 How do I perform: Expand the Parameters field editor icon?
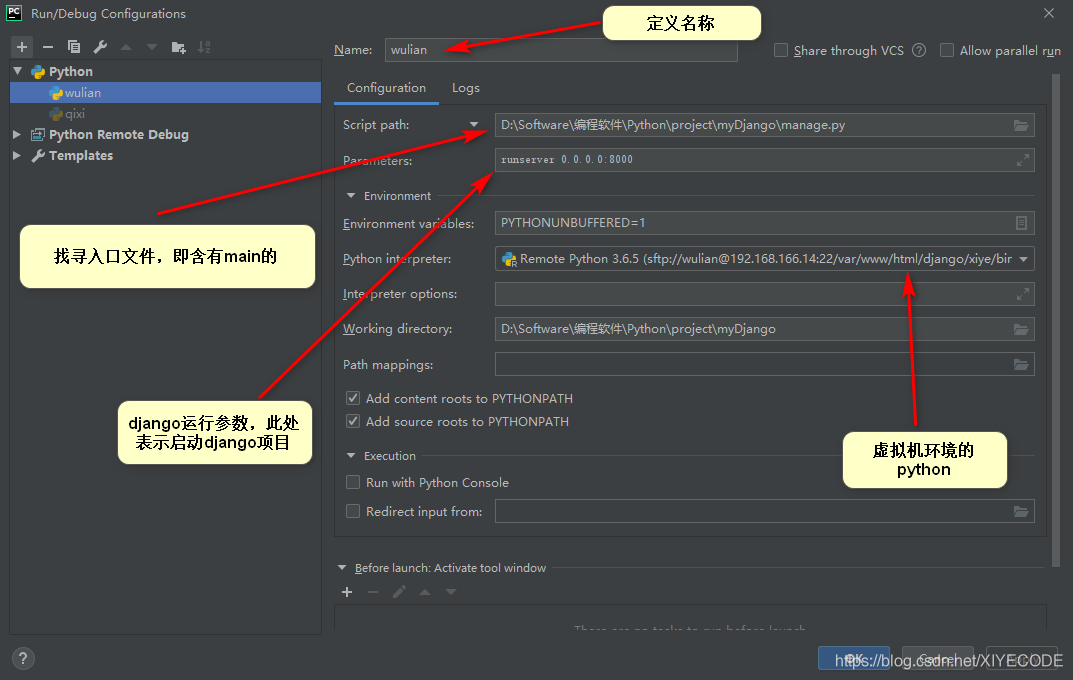(1022, 160)
